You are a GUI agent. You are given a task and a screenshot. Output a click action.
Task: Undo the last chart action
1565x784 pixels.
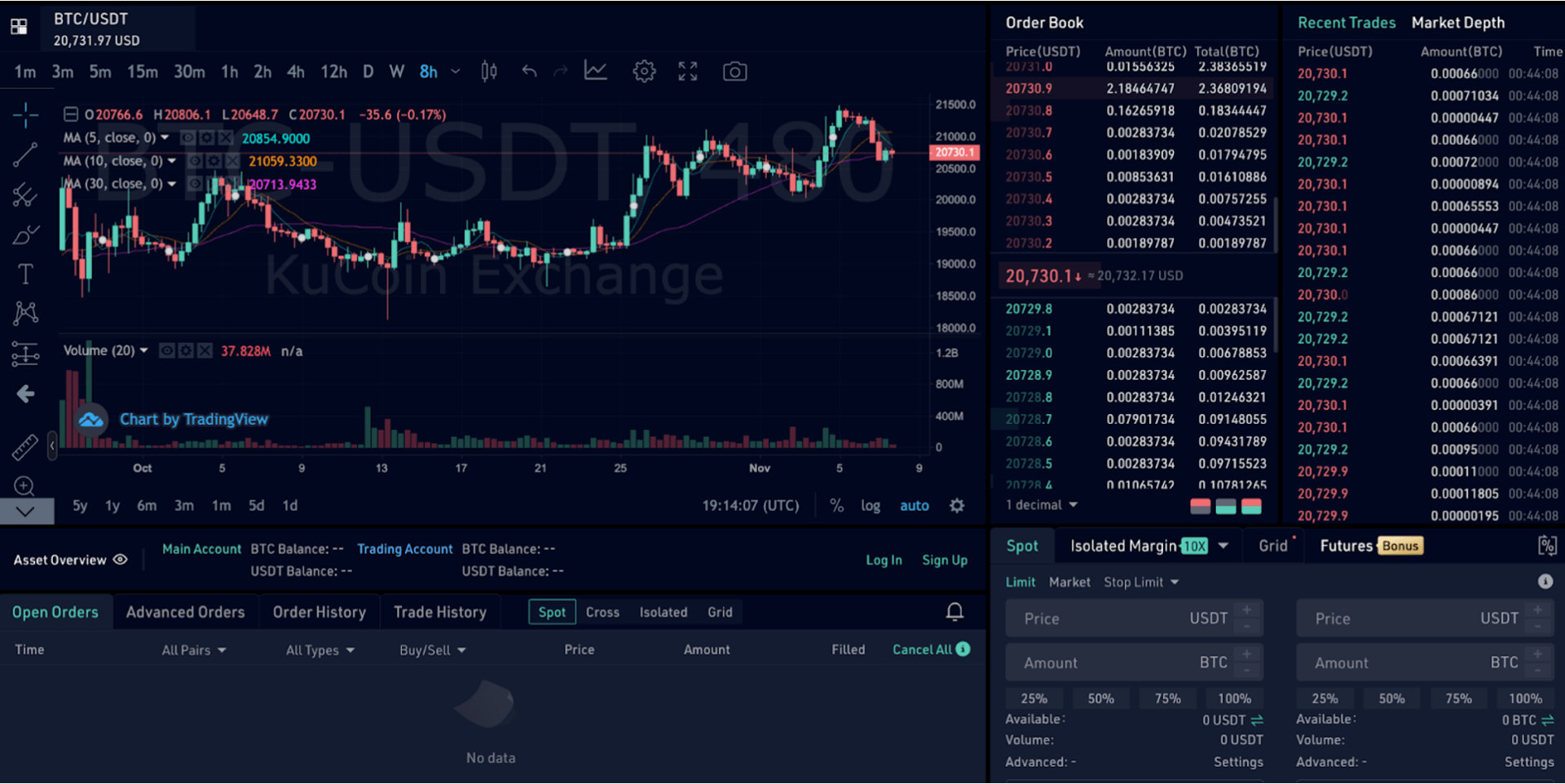coord(529,71)
